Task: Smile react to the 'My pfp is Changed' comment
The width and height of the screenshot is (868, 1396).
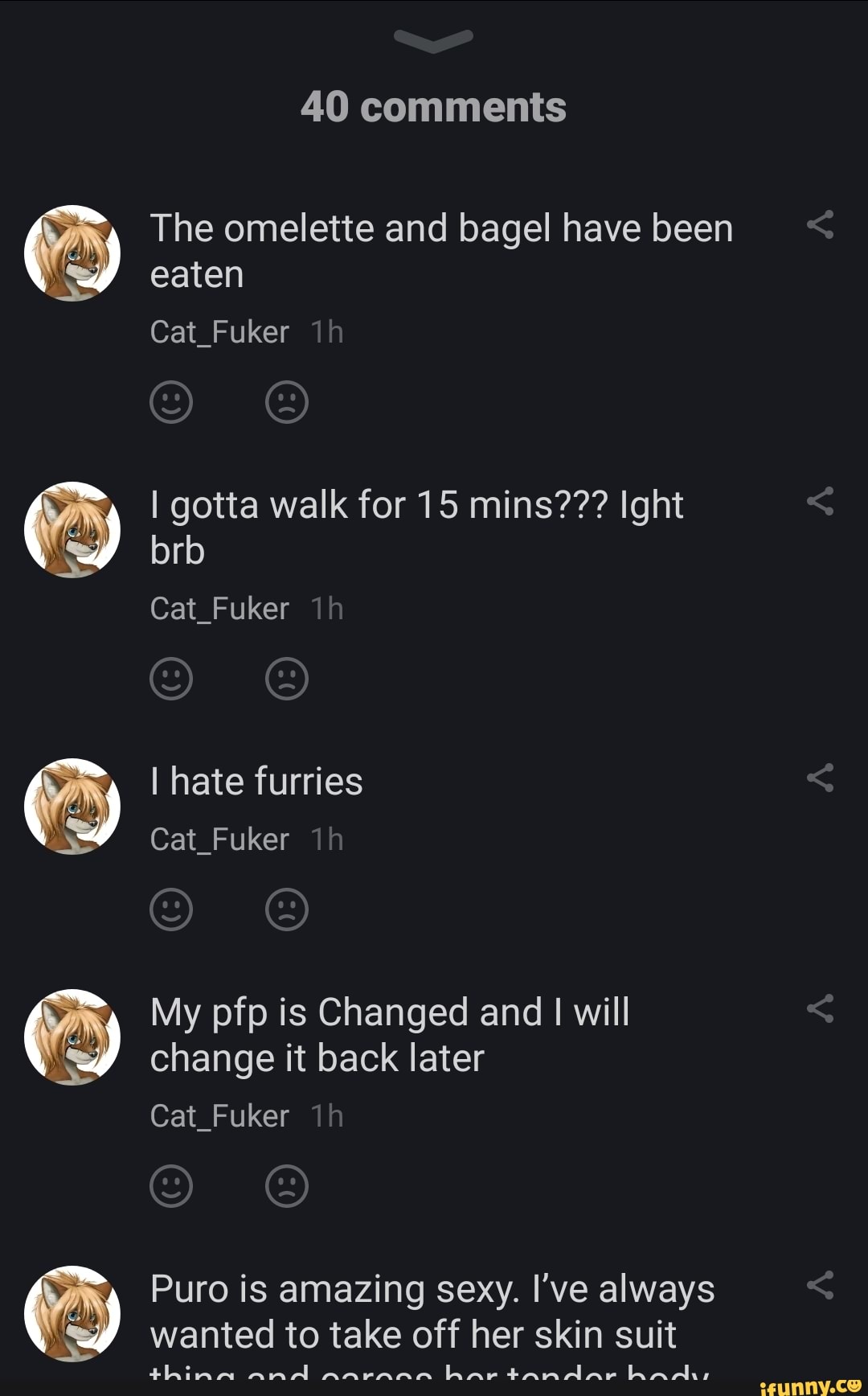Action: 171,1186
